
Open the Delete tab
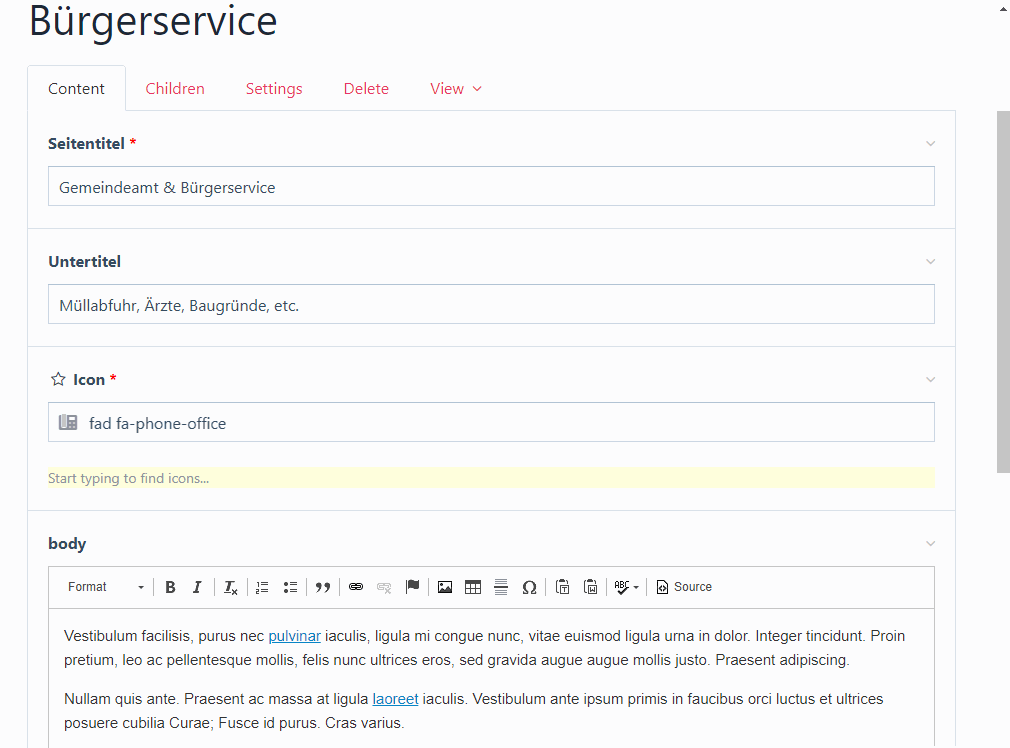367,89
